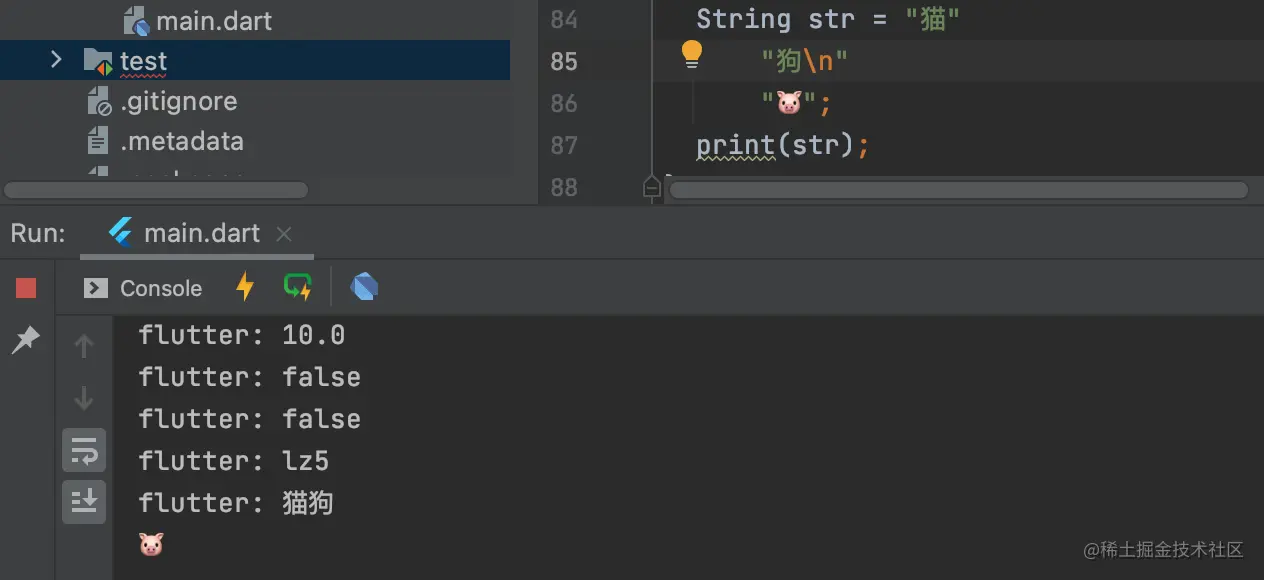
Task: Select the Console tab
Action: tap(144, 288)
